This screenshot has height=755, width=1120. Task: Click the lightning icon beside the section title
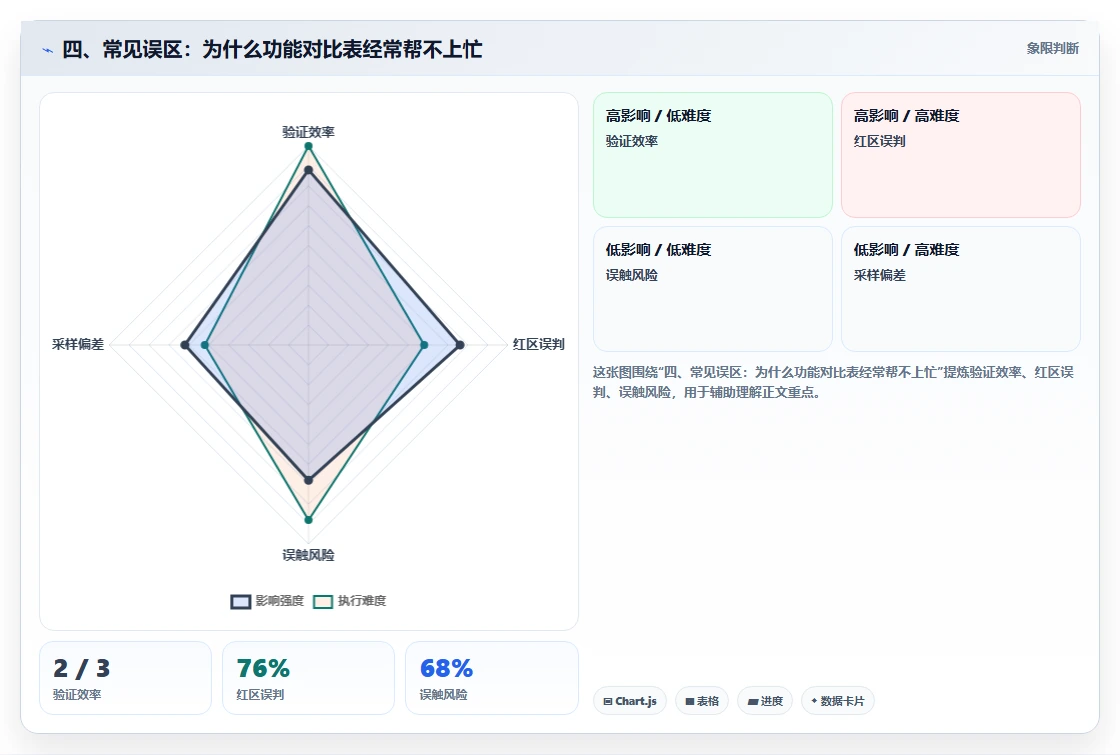48,50
